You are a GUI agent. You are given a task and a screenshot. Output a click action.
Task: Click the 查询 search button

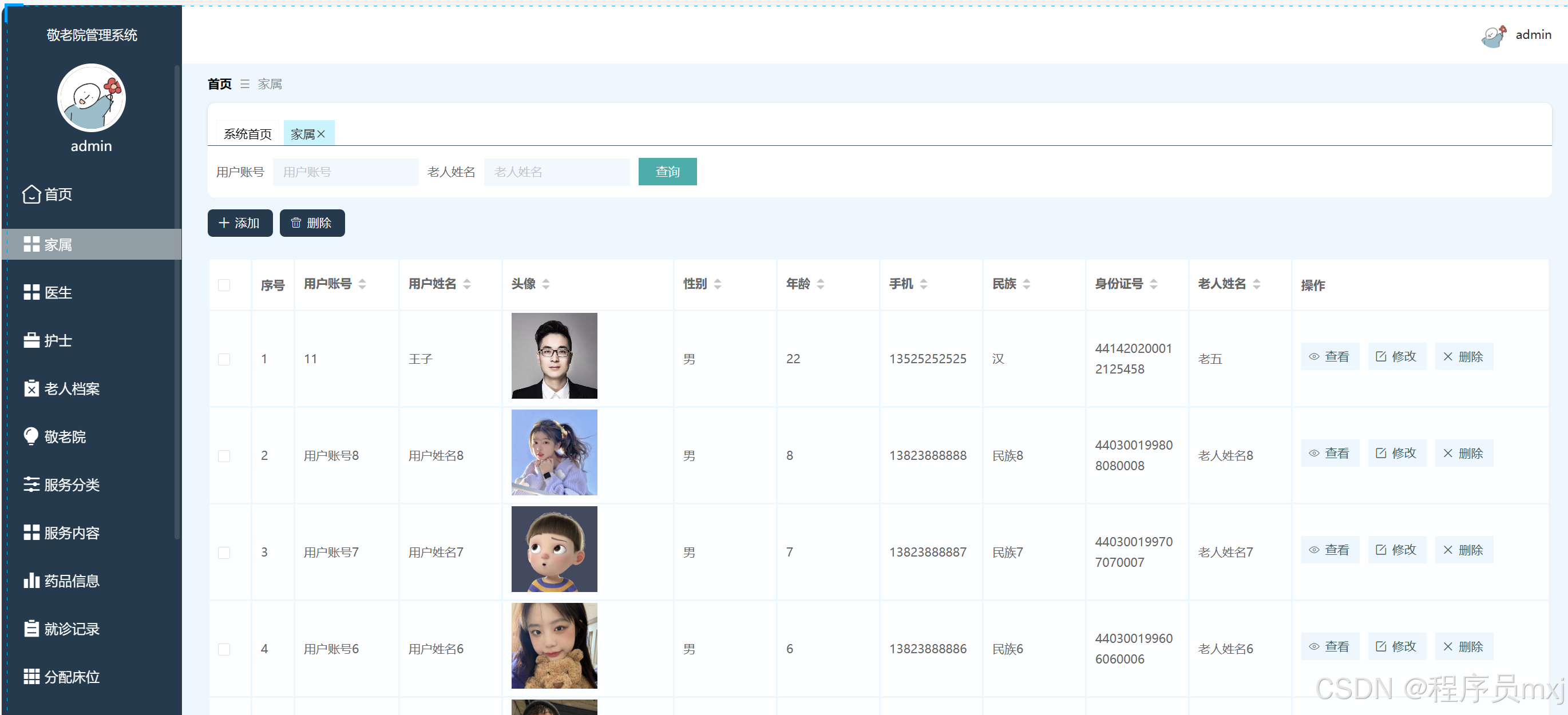click(667, 172)
